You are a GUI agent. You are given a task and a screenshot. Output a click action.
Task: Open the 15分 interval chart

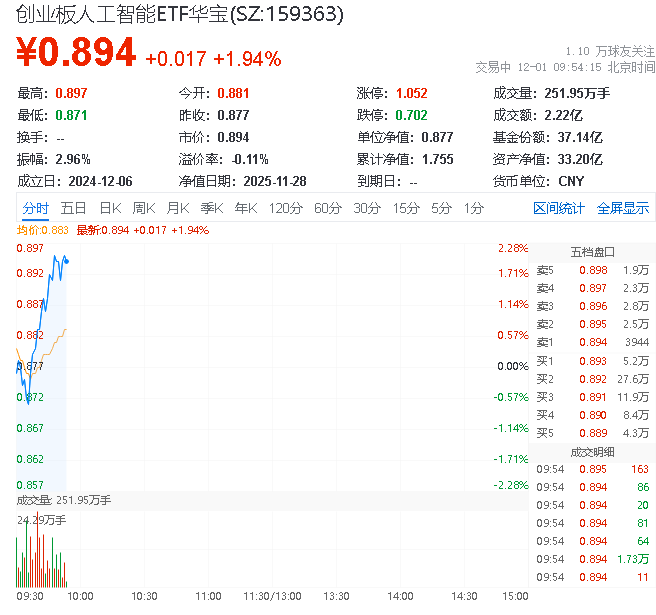pyautogui.click(x=406, y=208)
